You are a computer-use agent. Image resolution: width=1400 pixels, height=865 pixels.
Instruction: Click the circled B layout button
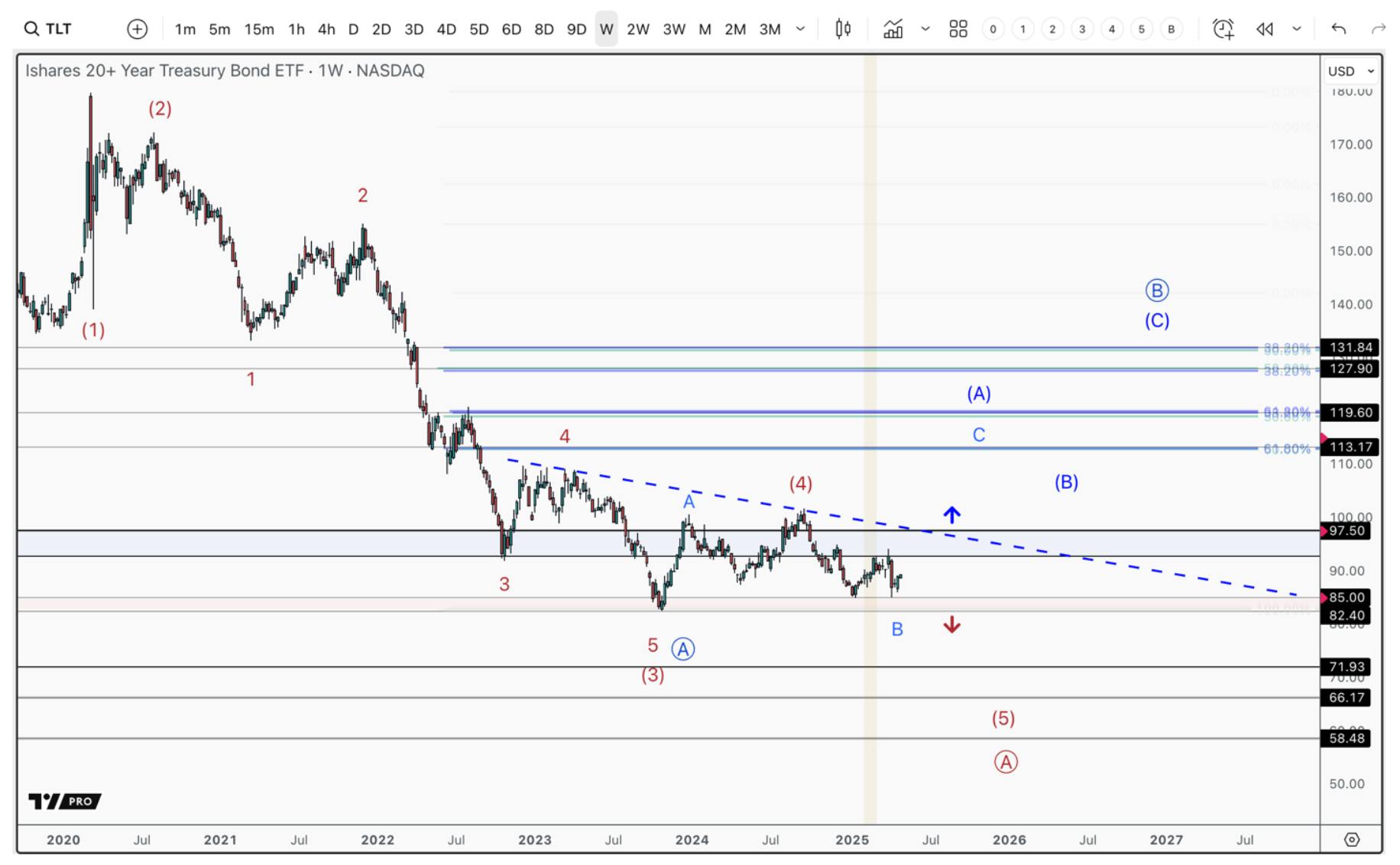click(1172, 29)
